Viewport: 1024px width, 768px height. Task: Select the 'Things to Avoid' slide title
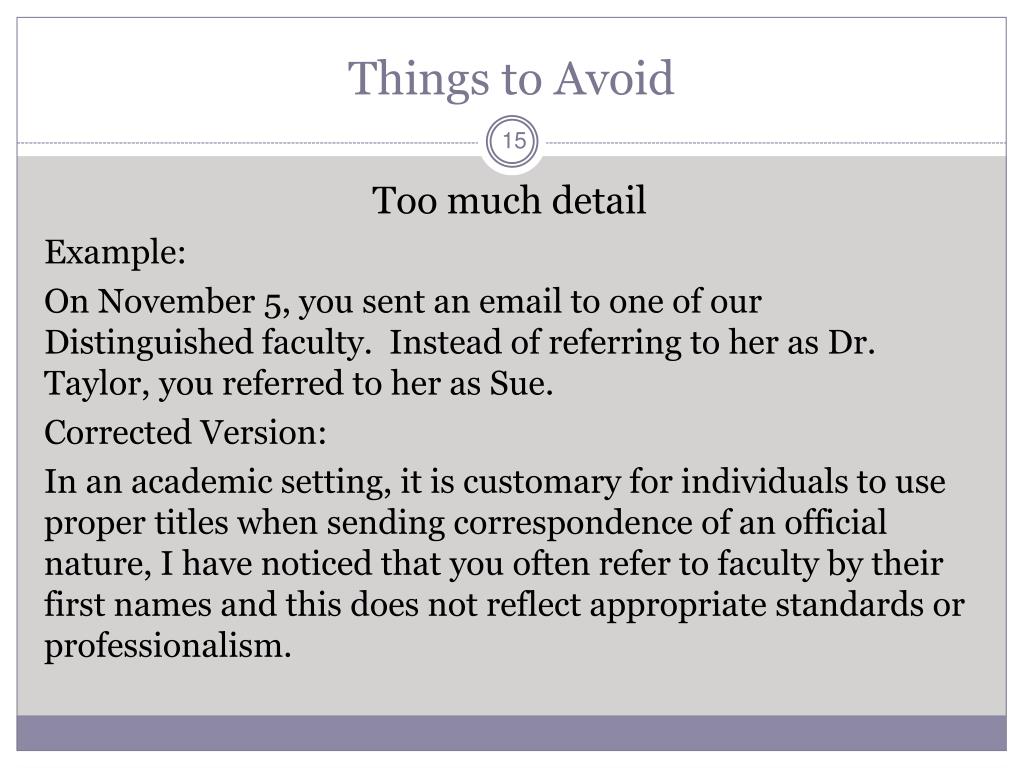[x=510, y=78]
